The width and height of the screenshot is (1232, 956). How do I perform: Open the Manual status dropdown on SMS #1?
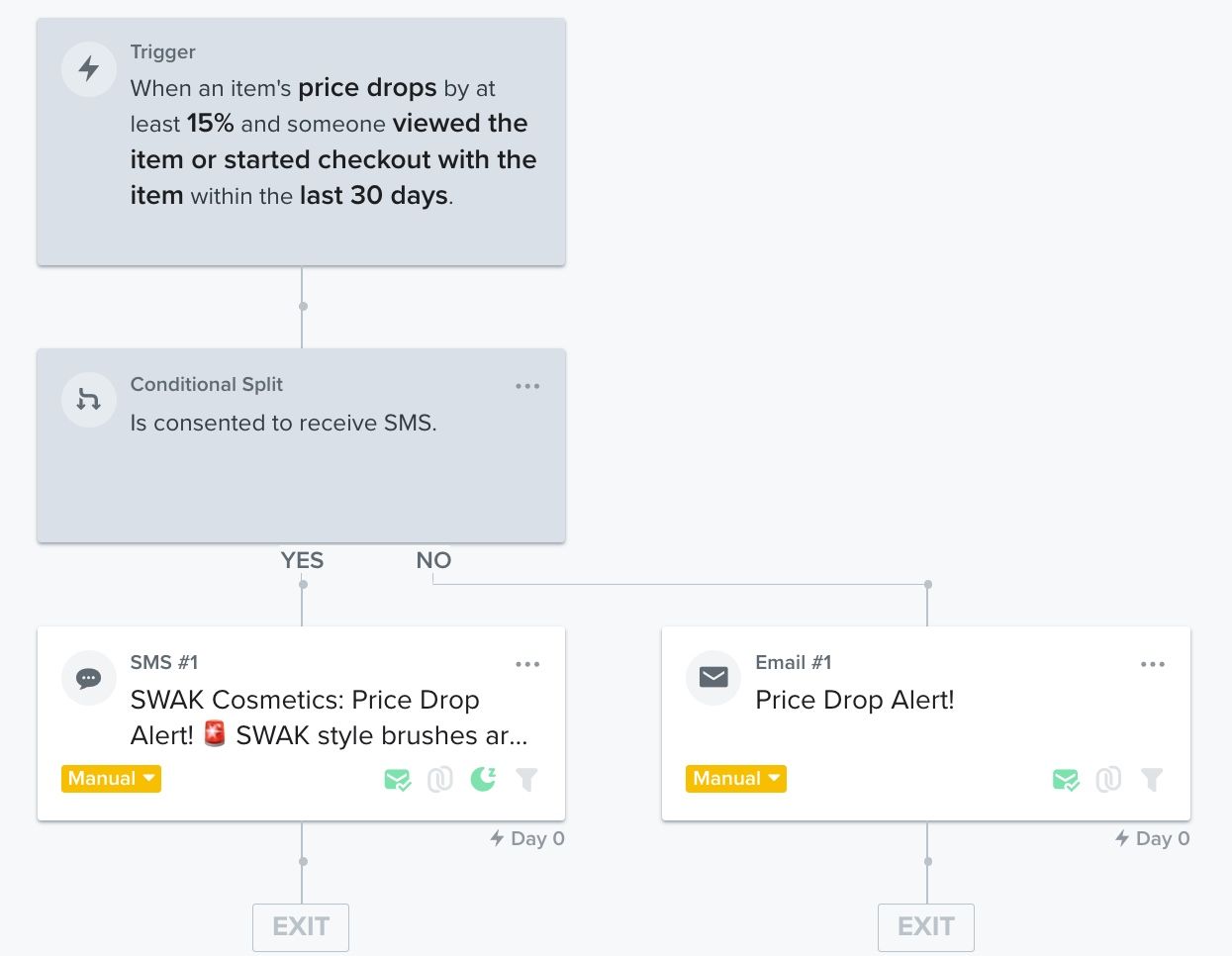111,779
